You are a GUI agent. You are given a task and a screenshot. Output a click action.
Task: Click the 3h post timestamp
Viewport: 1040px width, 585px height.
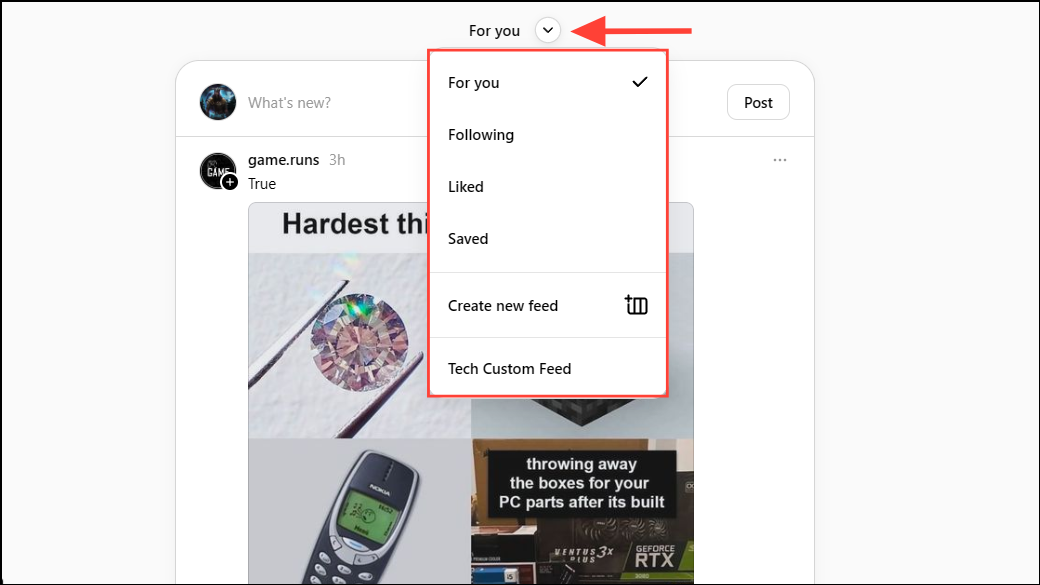(337, 160)
